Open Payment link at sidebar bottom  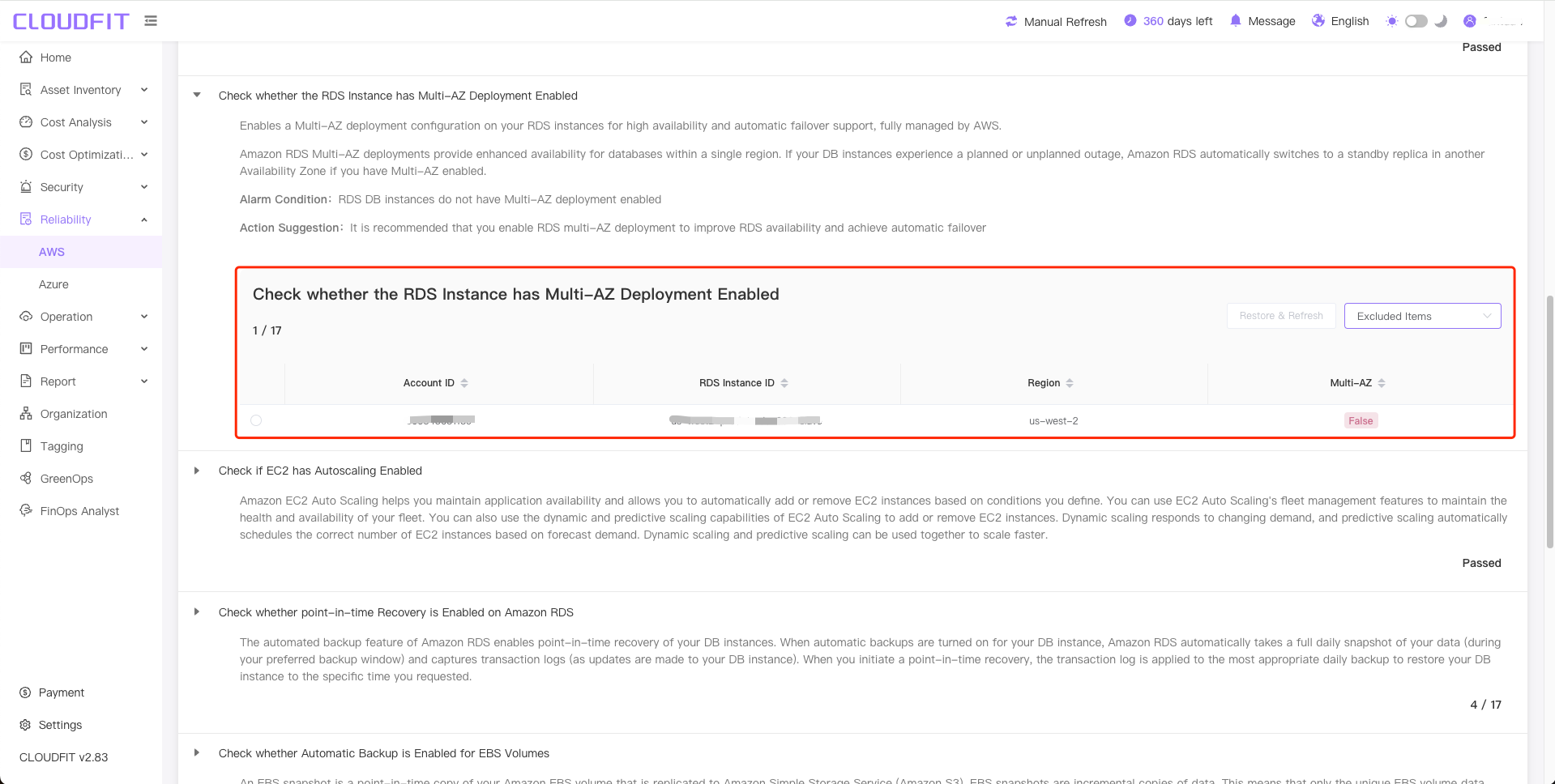coord(62,692)
